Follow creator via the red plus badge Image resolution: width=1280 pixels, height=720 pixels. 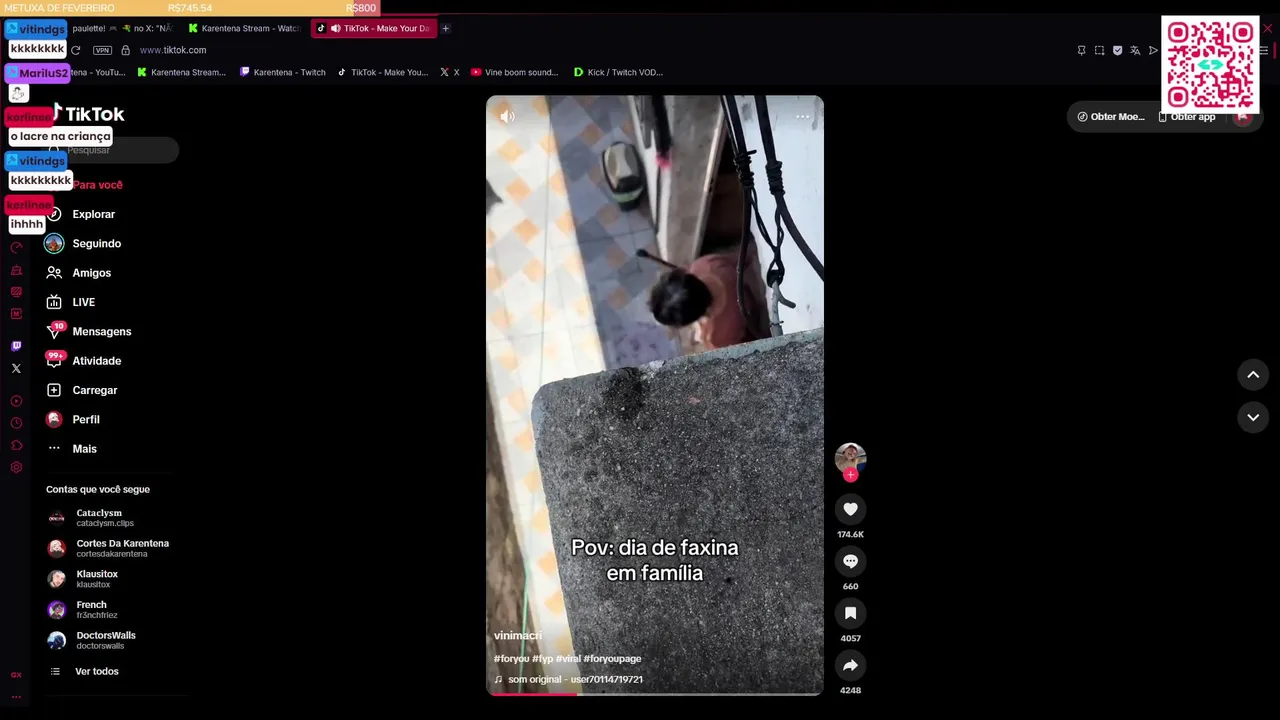point(850,475)
